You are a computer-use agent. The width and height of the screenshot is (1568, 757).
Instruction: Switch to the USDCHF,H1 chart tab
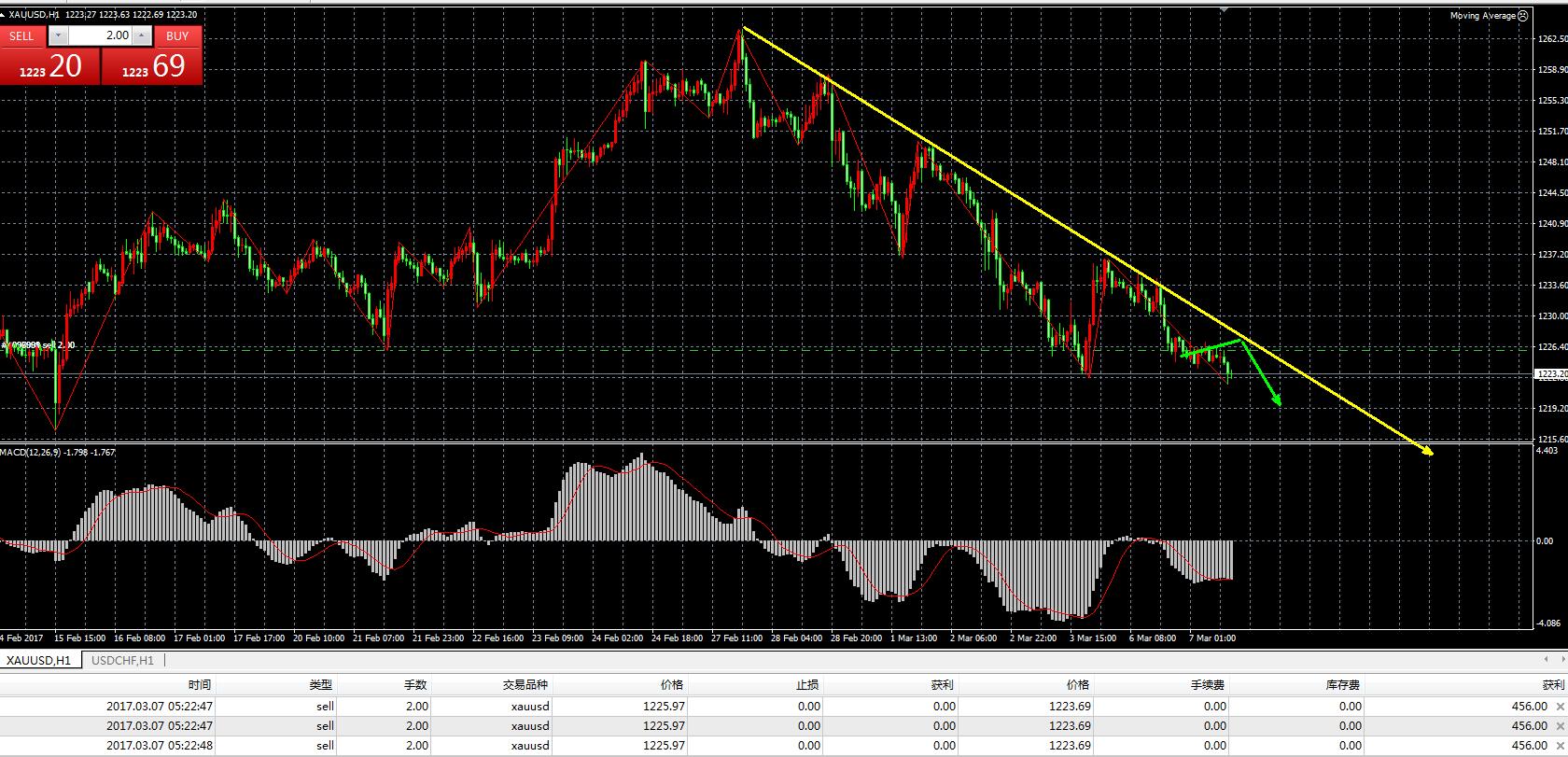(123, 660)
